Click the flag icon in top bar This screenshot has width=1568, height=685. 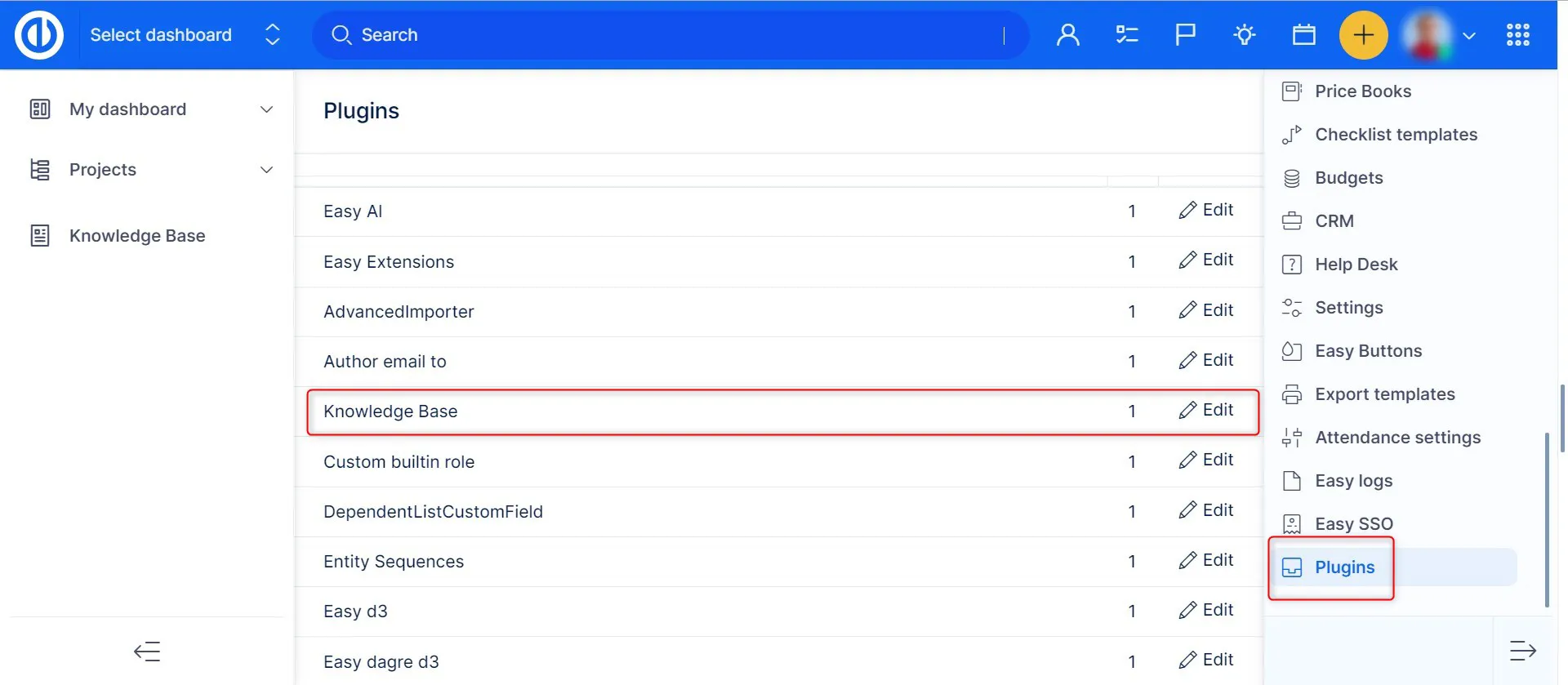point(1185,35)
